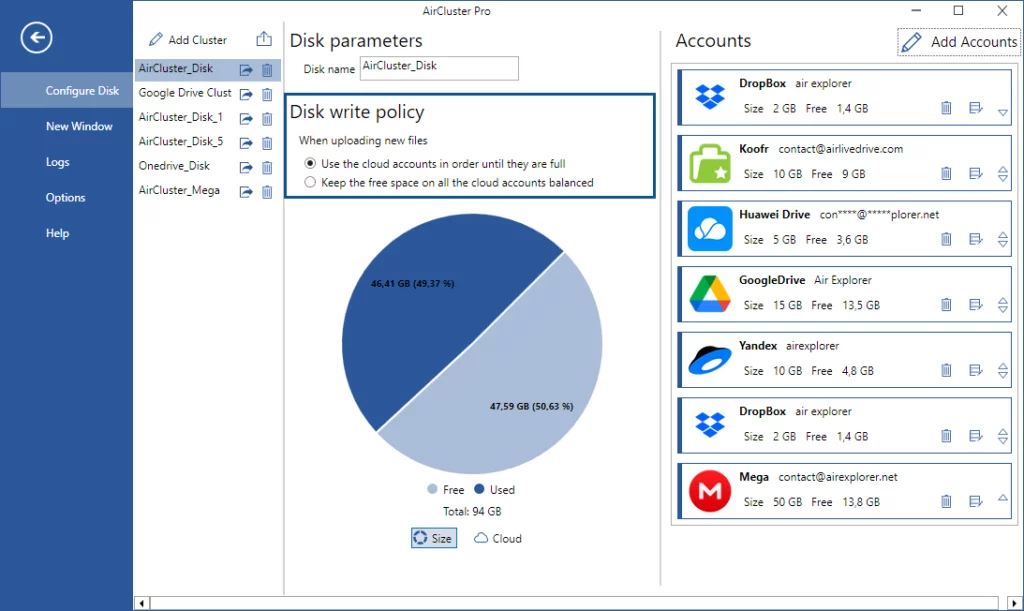Open the Logs menu item
This screenshot has width=1024, height=611.
[x=58, y=162]
